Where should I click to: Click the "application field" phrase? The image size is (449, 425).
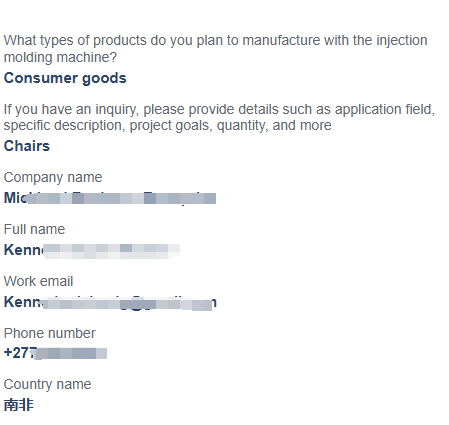(385, 109)
